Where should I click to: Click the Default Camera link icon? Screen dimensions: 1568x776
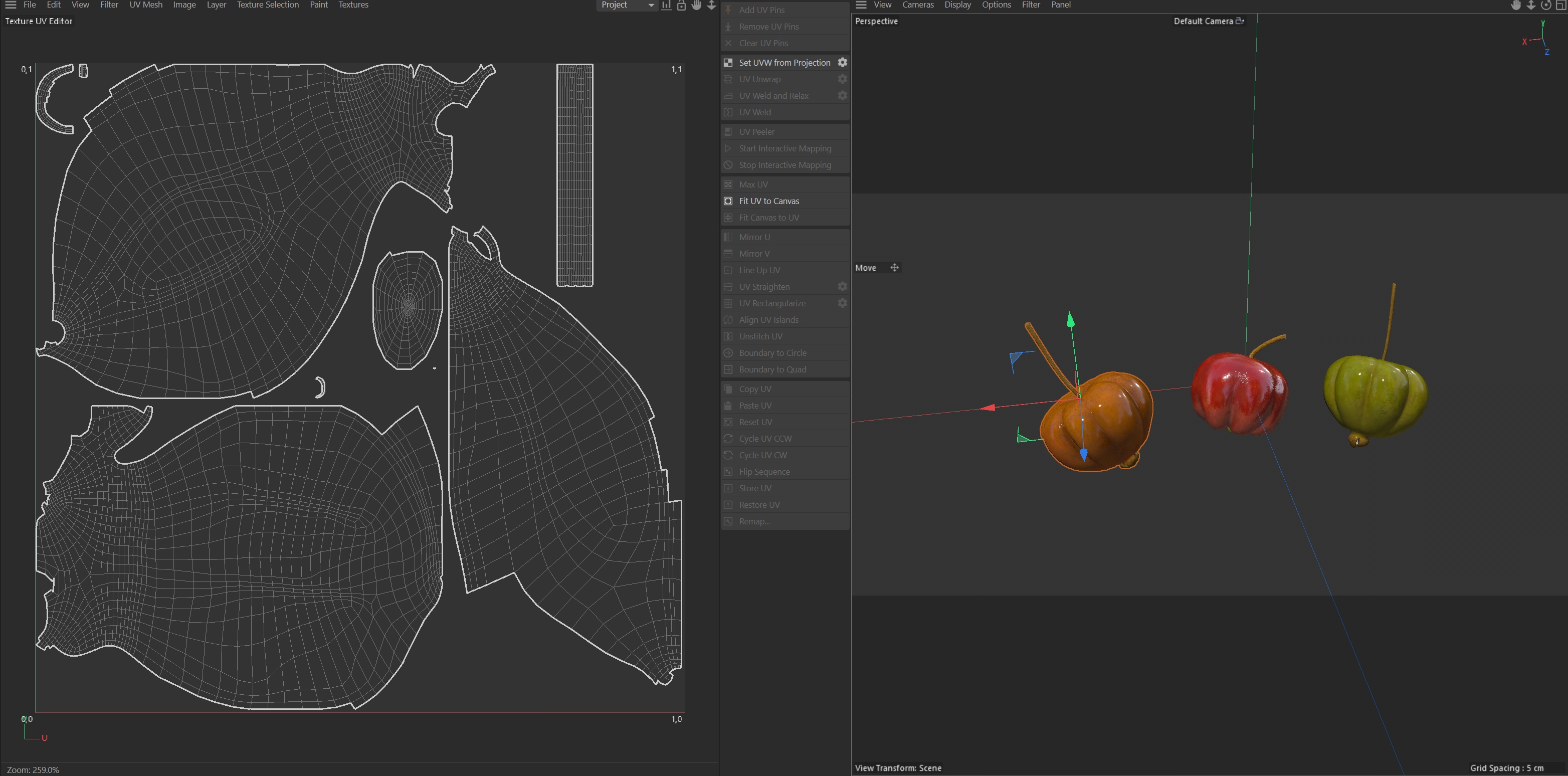pyautogui.click(x=1239, y=21)
